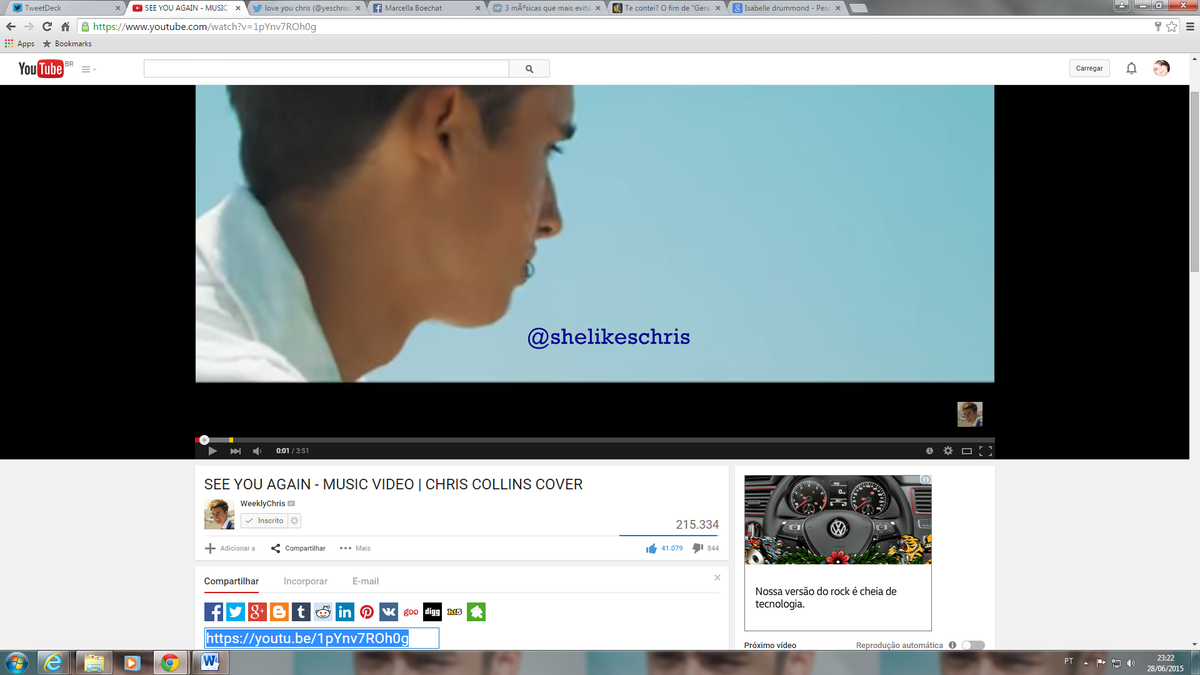Enter fullscreen mode
This screenshot has height=675, width=1200.
pyautogui.click(x=985, y=451)
